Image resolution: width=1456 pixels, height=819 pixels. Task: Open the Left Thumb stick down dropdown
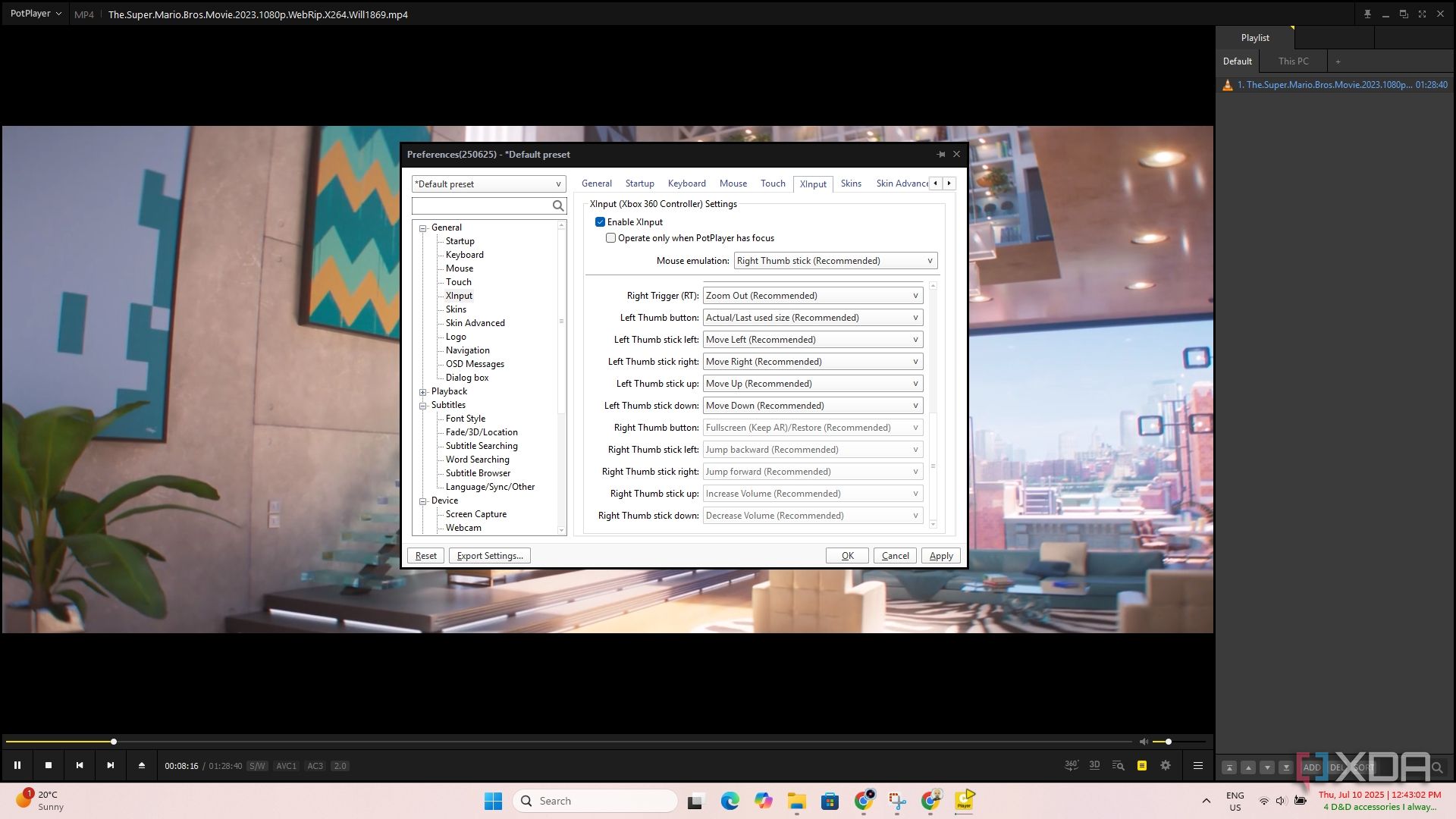[813, 406]
